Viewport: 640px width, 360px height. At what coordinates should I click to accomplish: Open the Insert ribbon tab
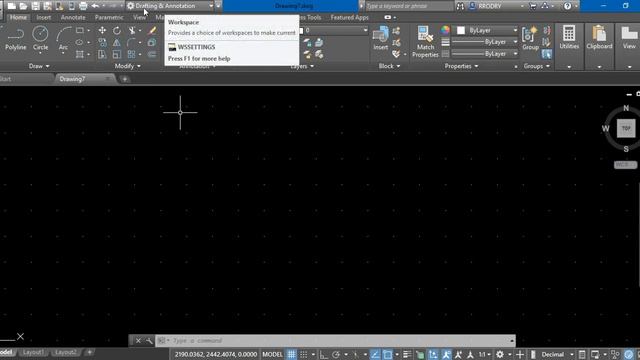pos(44,18)
